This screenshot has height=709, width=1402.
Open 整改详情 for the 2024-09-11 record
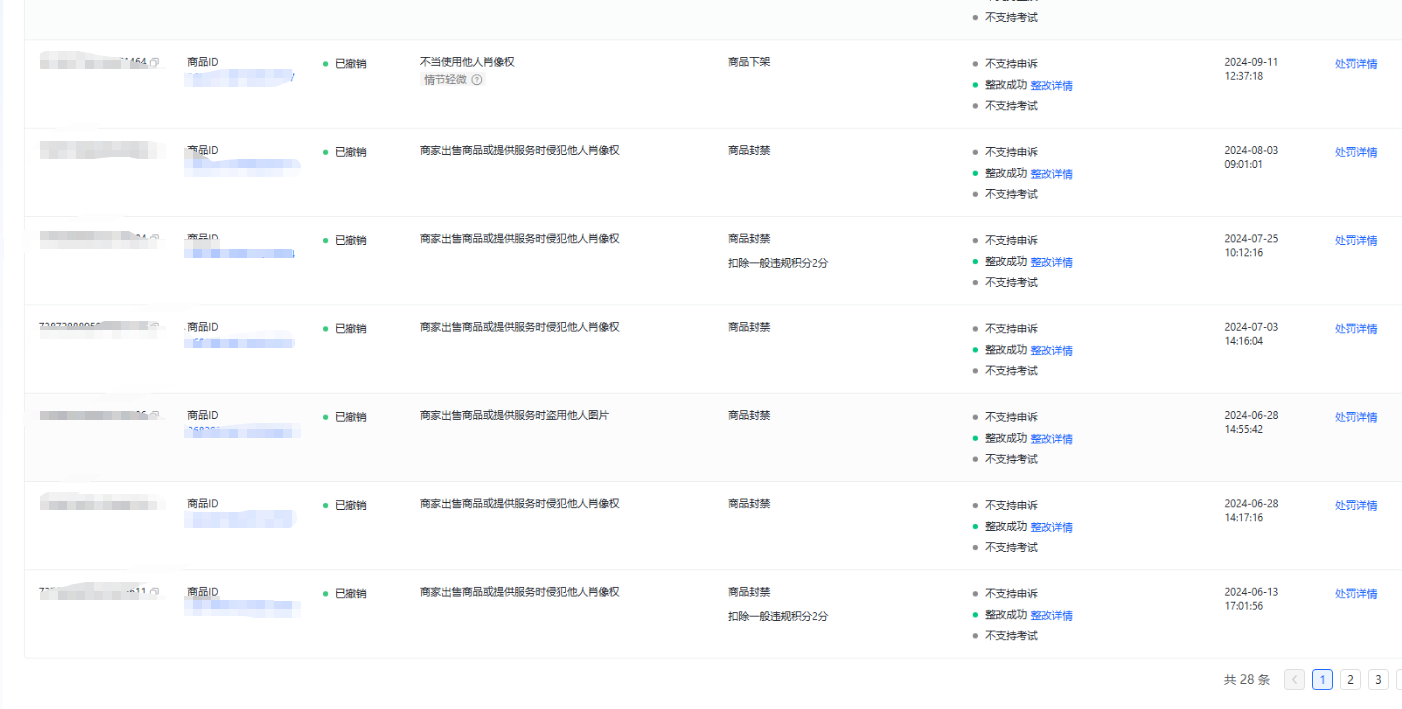pyautogui.click(x=1051, y=85)
